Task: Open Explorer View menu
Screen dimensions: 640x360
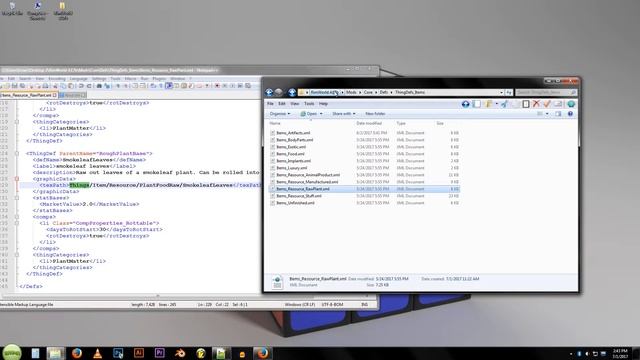Action: click(x=295, y=104)
